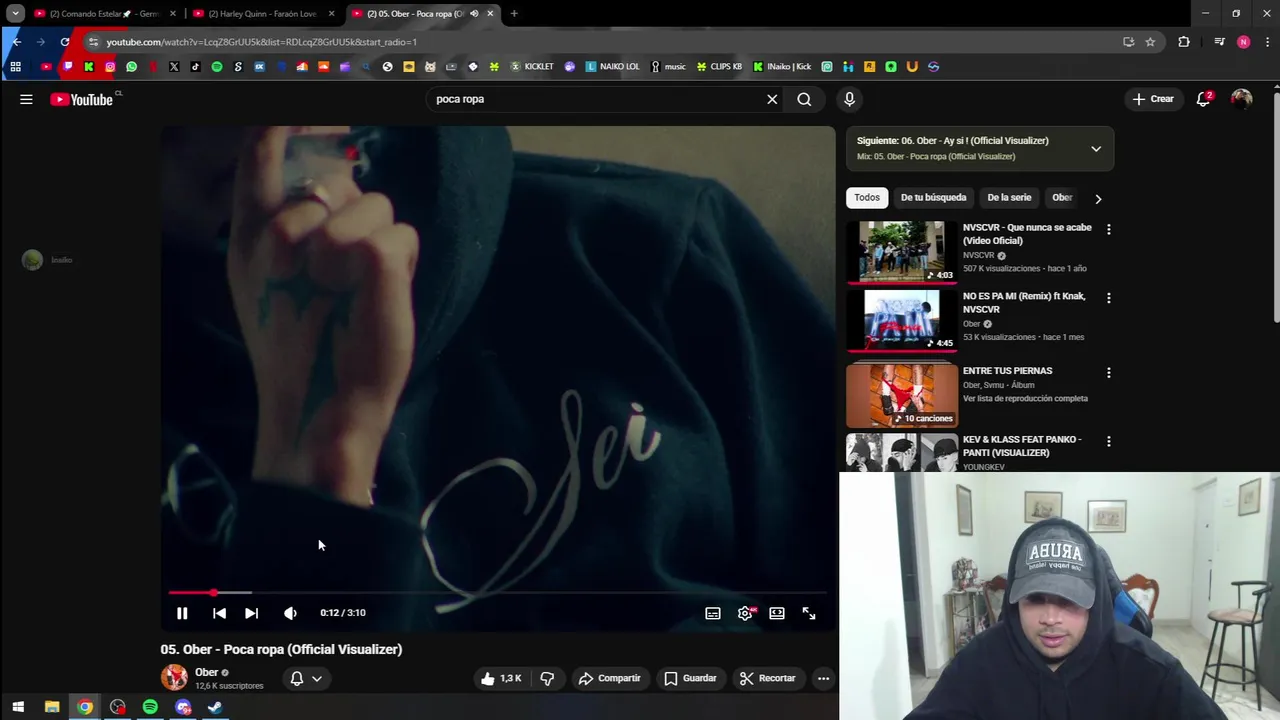
Task: Open the YouTube notifications bell
Action: 1204,99
